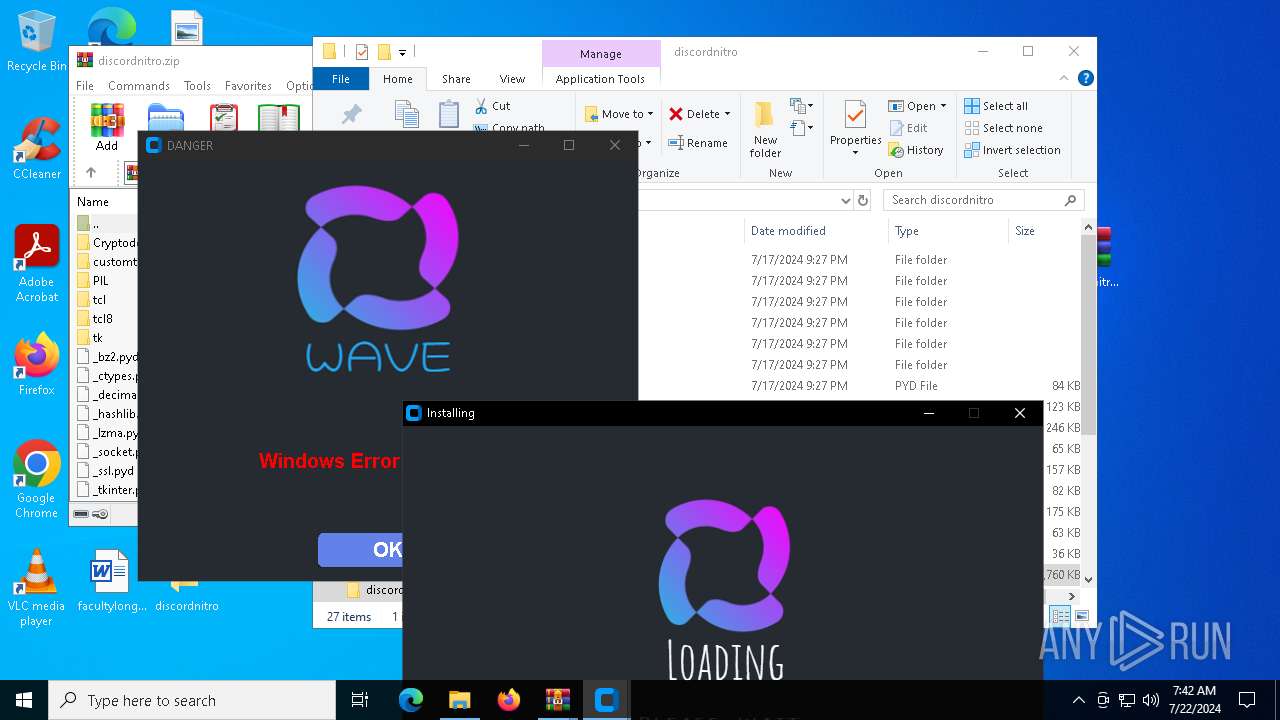
Task: Open the File tab in Explorer
Action: coord(341,79)
